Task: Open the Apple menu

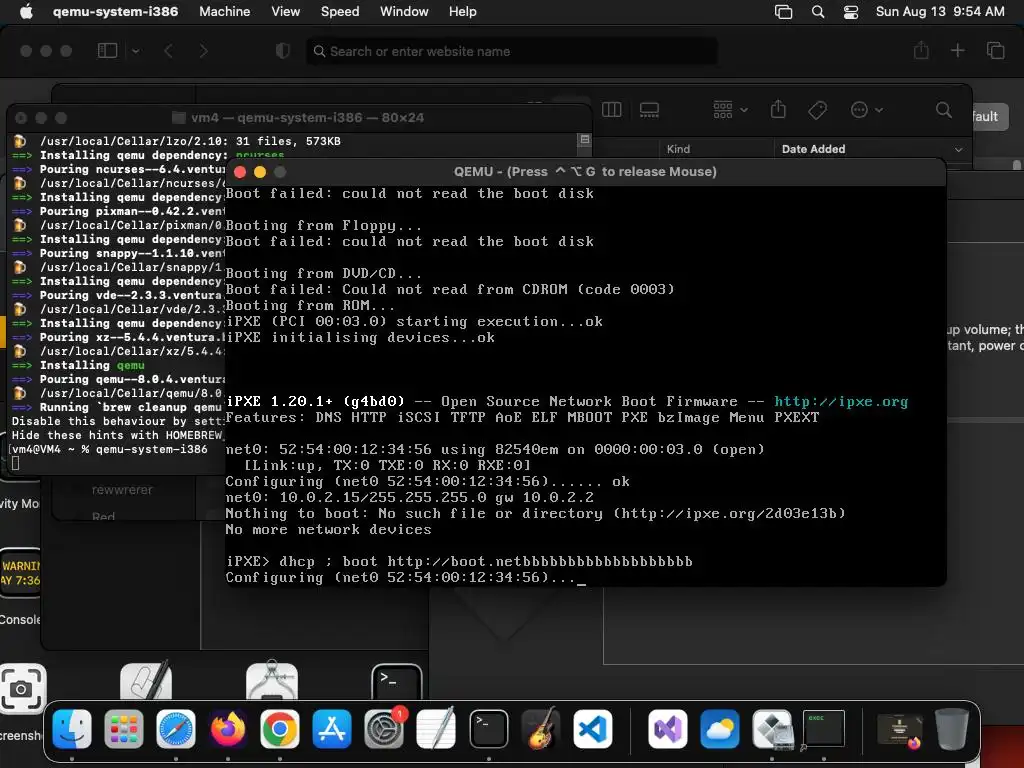Action: 26,12
